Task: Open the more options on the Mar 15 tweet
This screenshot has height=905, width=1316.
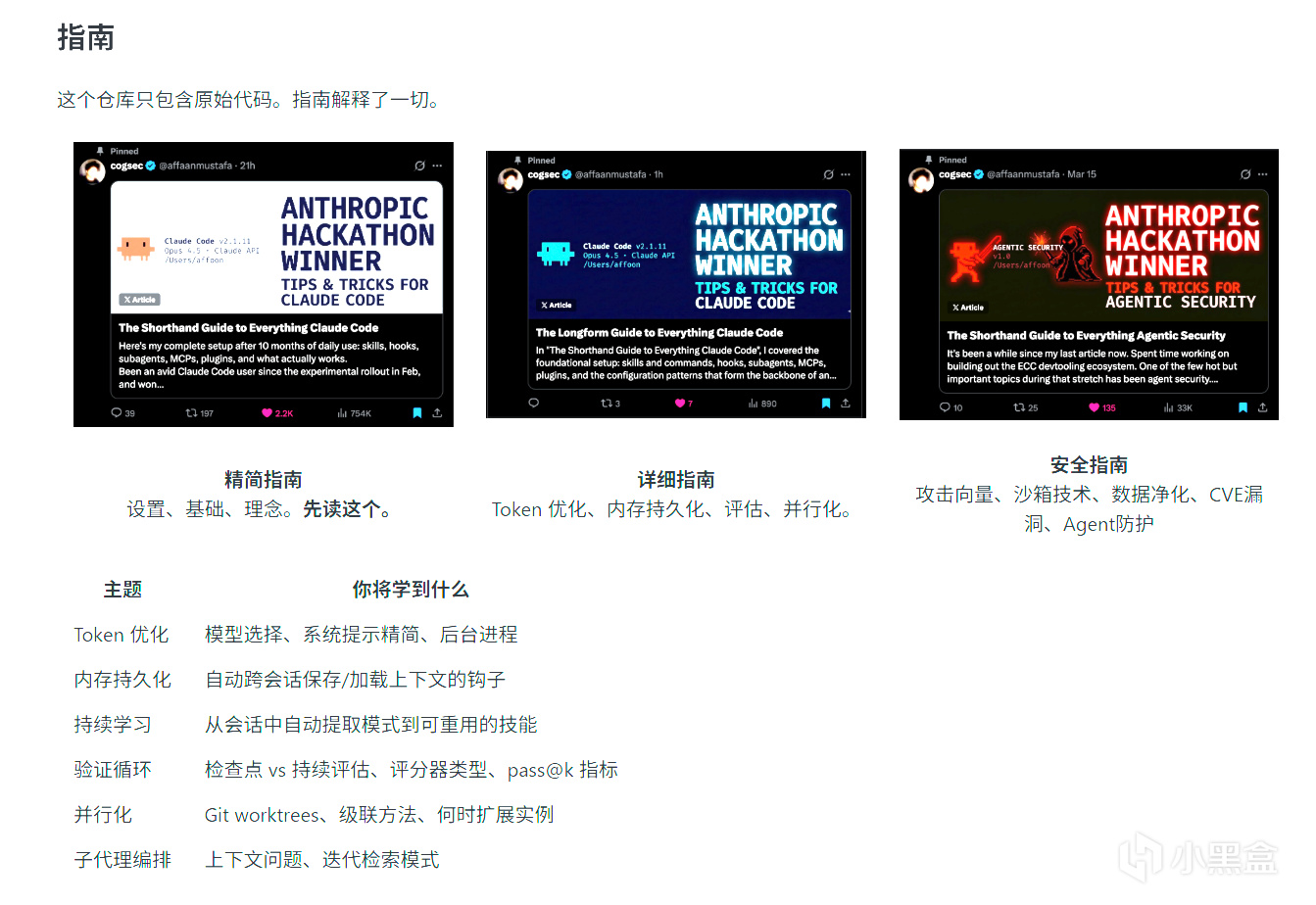Action: pyautogui.click(x=1263, y=174)
